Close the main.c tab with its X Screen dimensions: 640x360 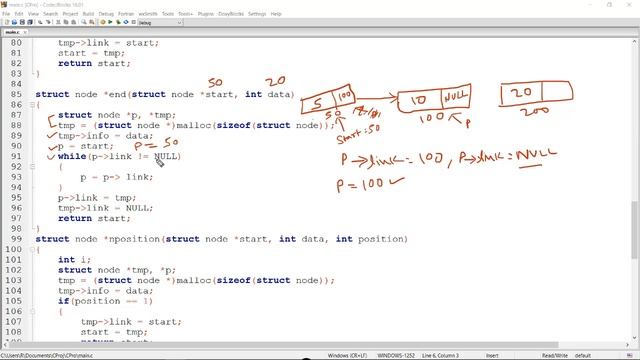point(25,32)
